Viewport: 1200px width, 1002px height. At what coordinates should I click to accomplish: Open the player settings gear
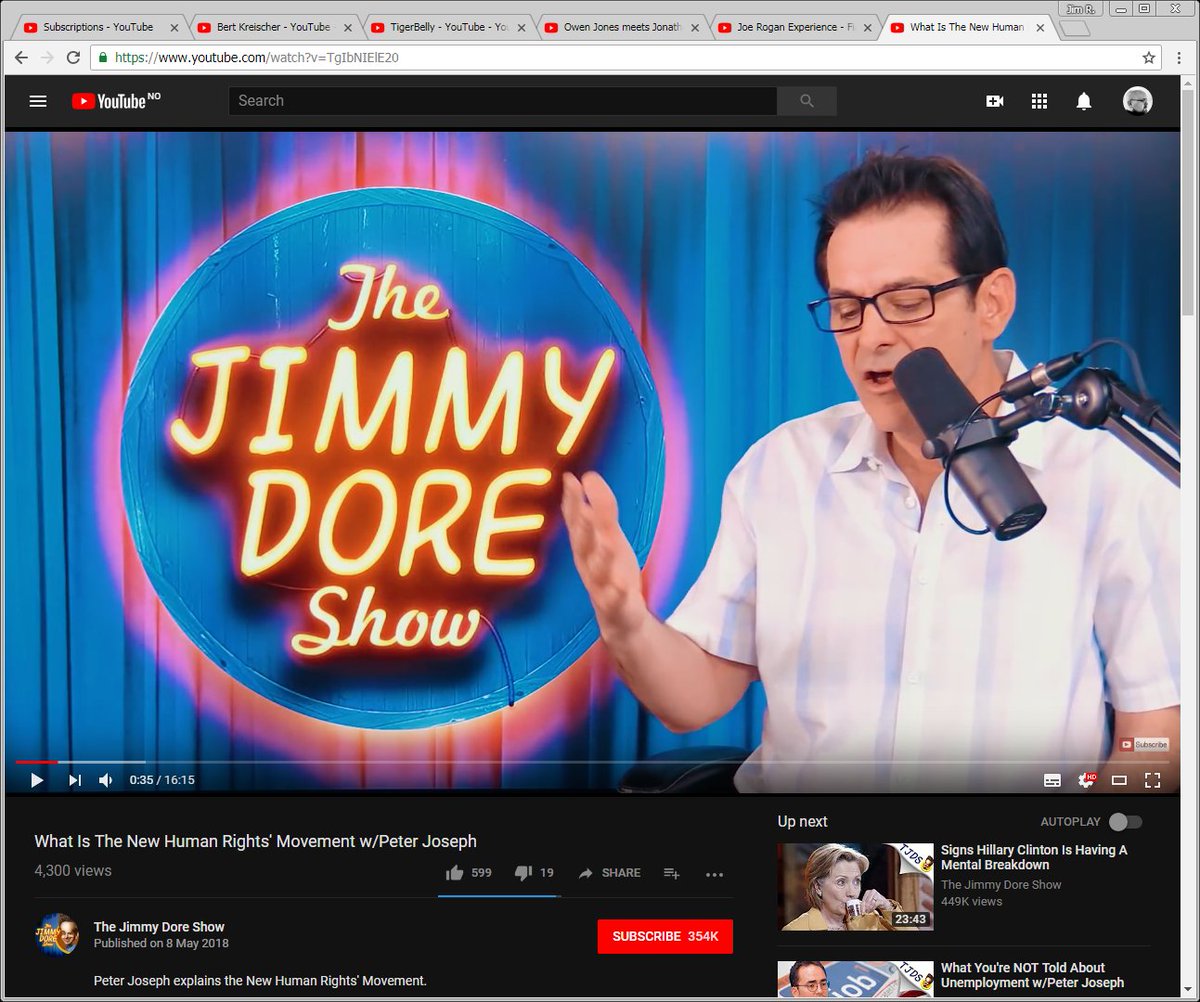tap(1086, 780)
